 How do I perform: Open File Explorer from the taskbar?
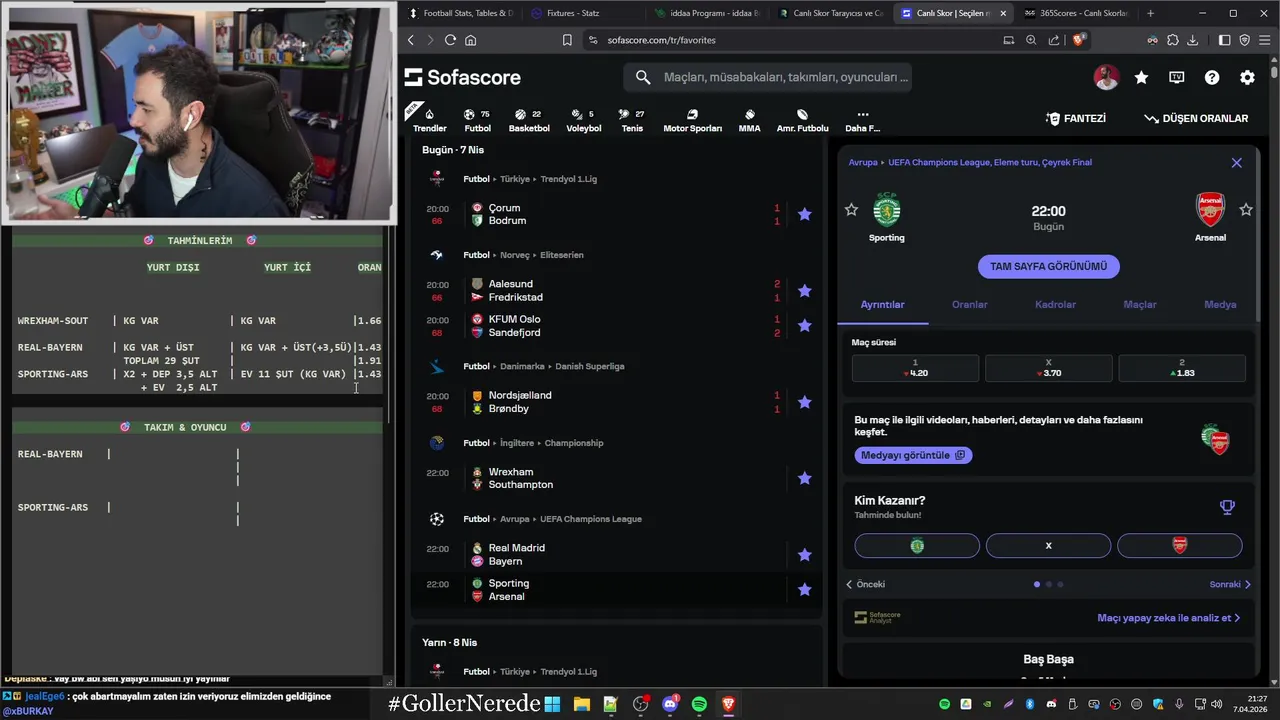click(581, 704)
